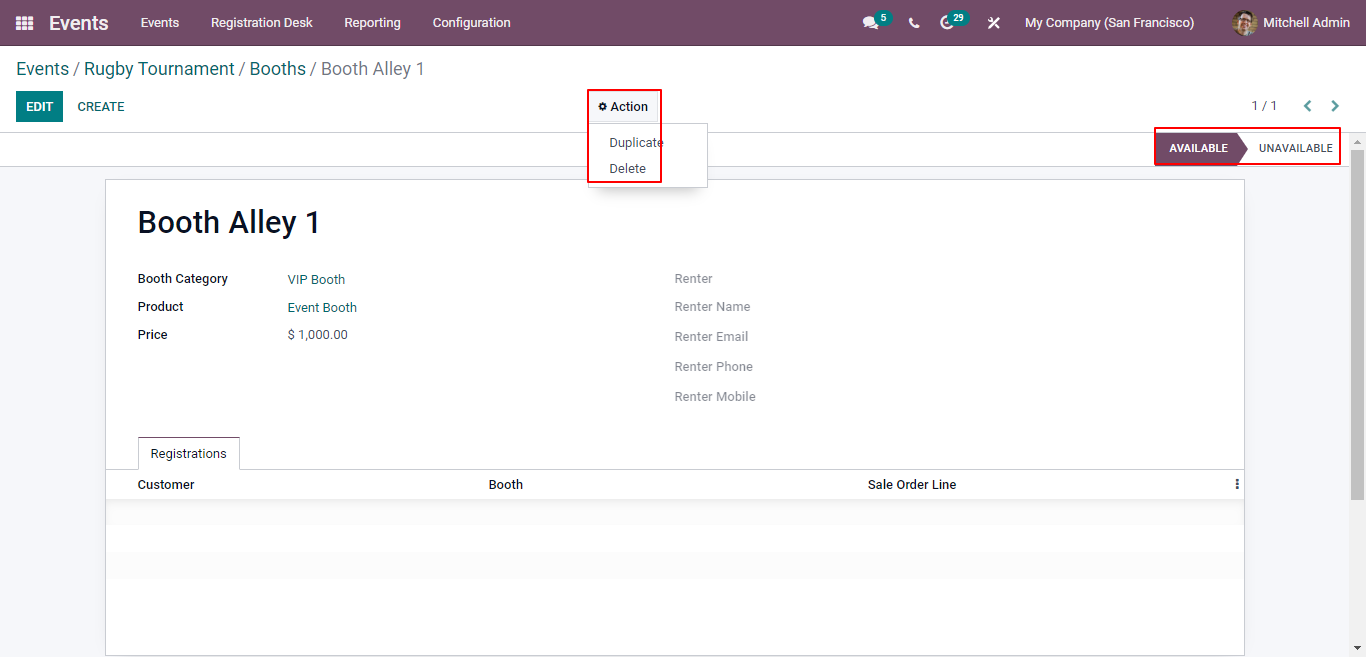Click the phone calls icon
The height and width of the screenshot is (657, 1366).
coord(913,22)
